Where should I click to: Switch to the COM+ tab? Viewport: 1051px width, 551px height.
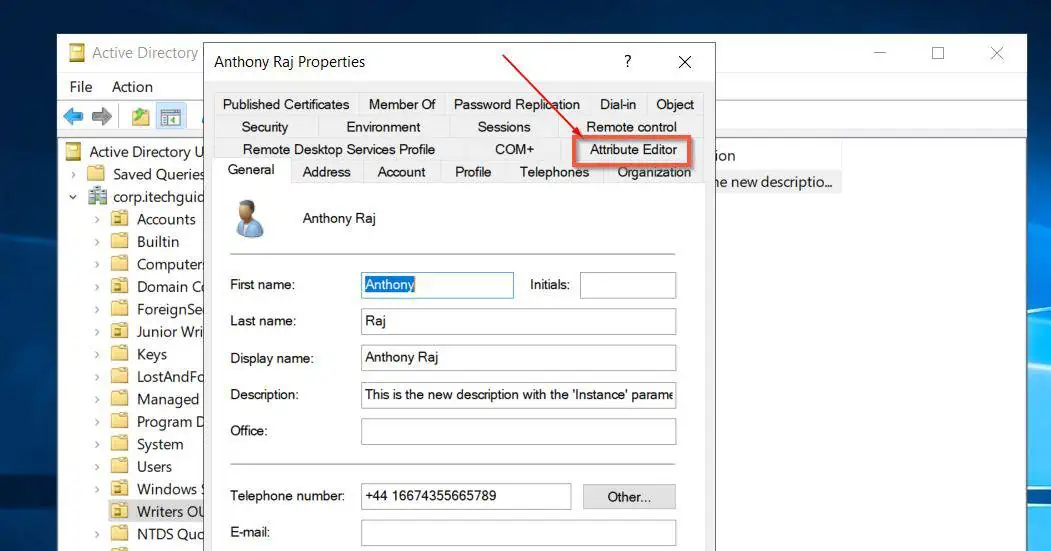[x=514, y=149]
